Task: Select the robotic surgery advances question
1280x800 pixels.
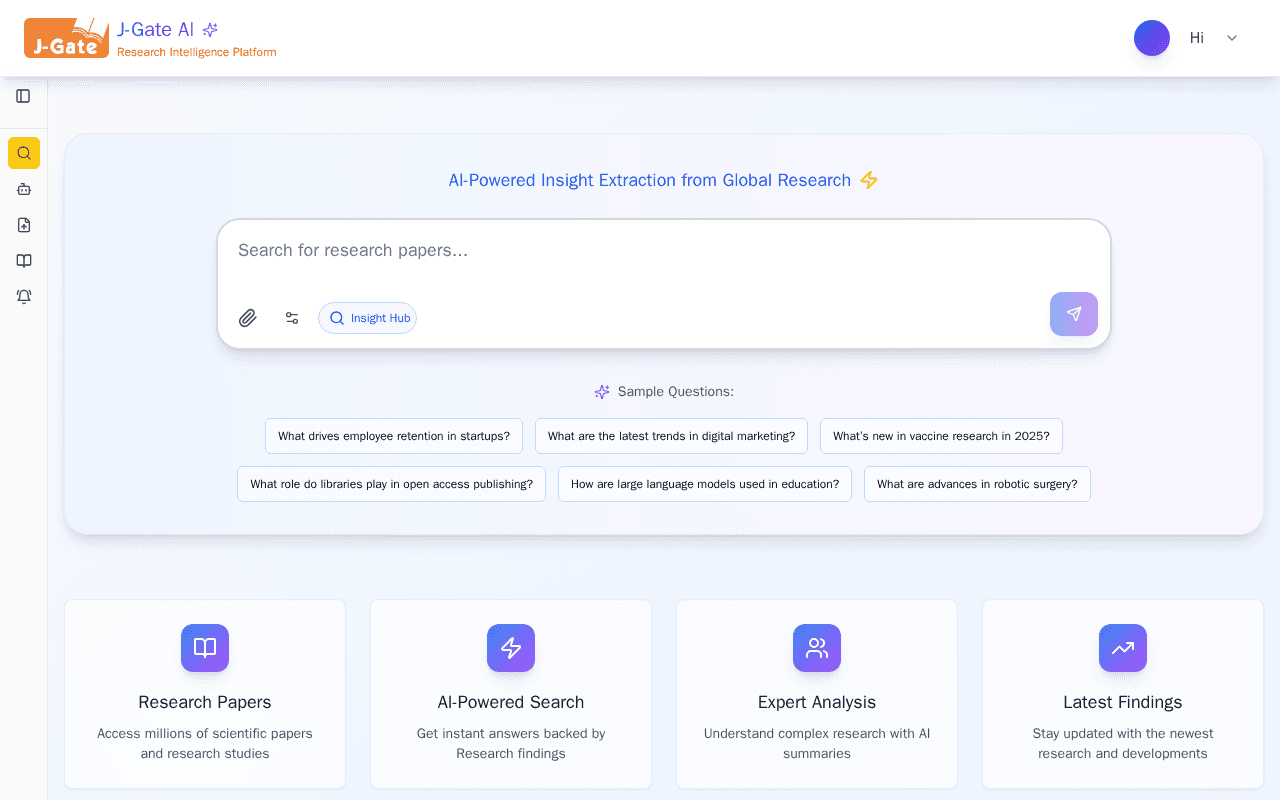Action: coord(977,484)
